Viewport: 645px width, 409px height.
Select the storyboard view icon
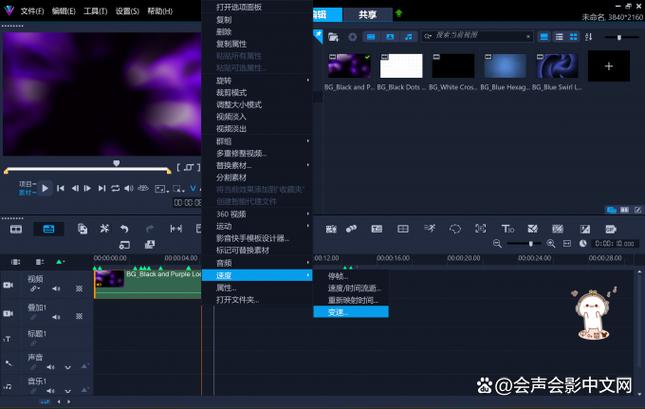[16, 229]
